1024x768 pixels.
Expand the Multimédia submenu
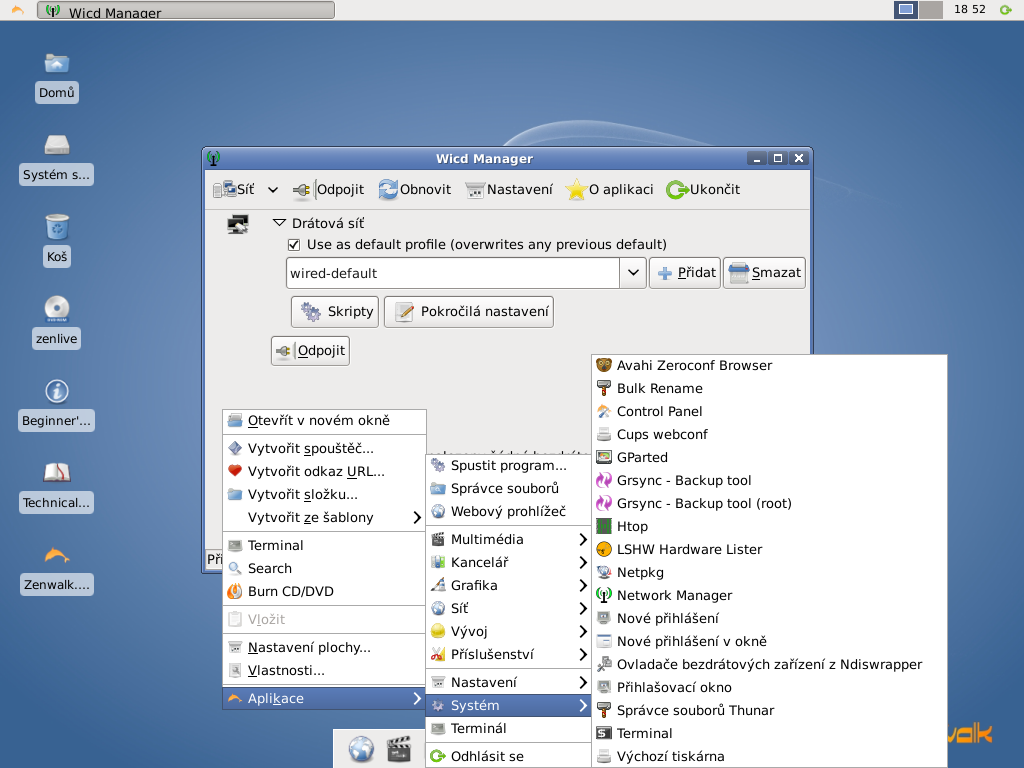[x=509, y=539]
